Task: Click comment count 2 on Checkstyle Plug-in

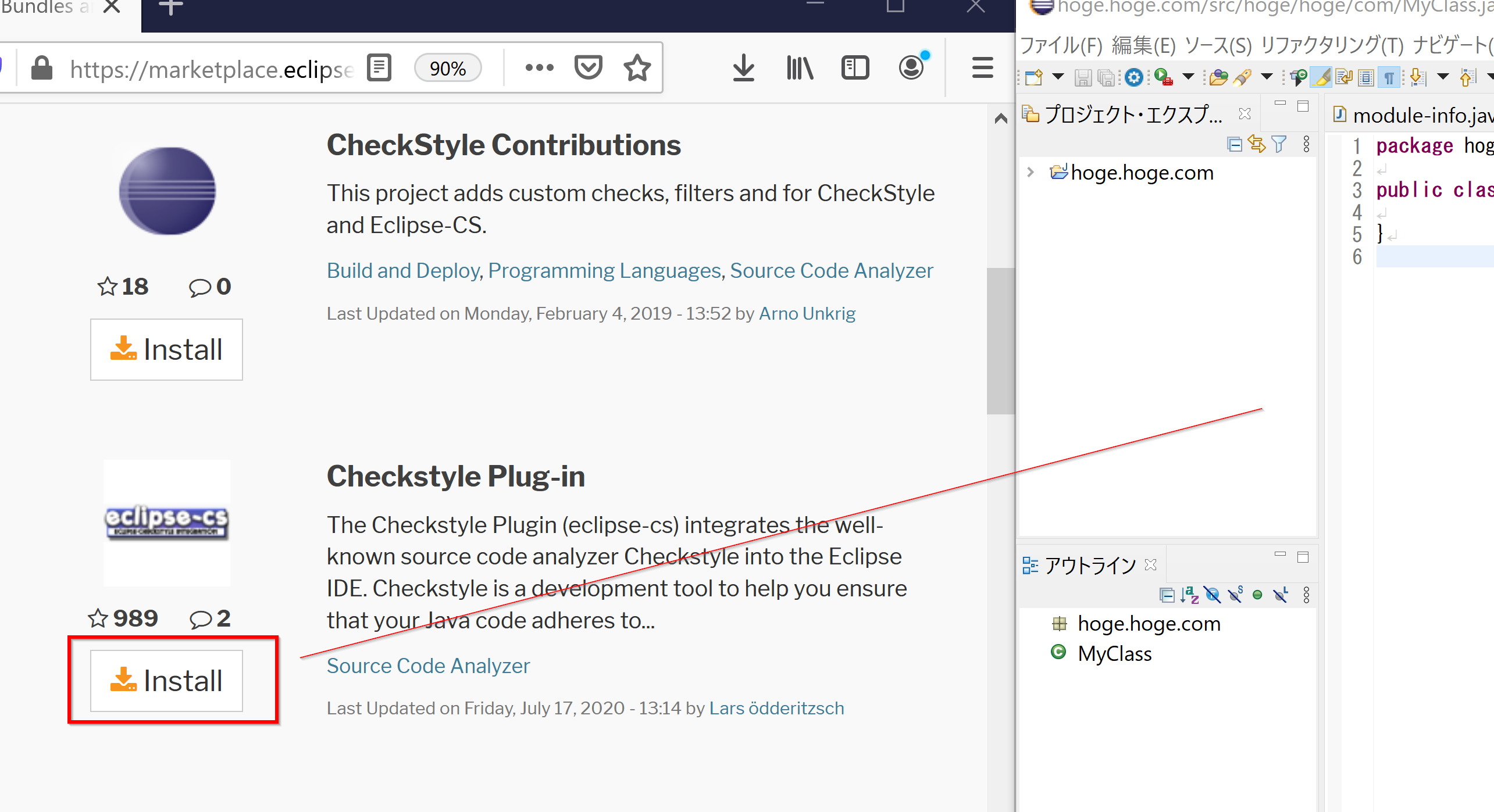Action: [210, 618]
